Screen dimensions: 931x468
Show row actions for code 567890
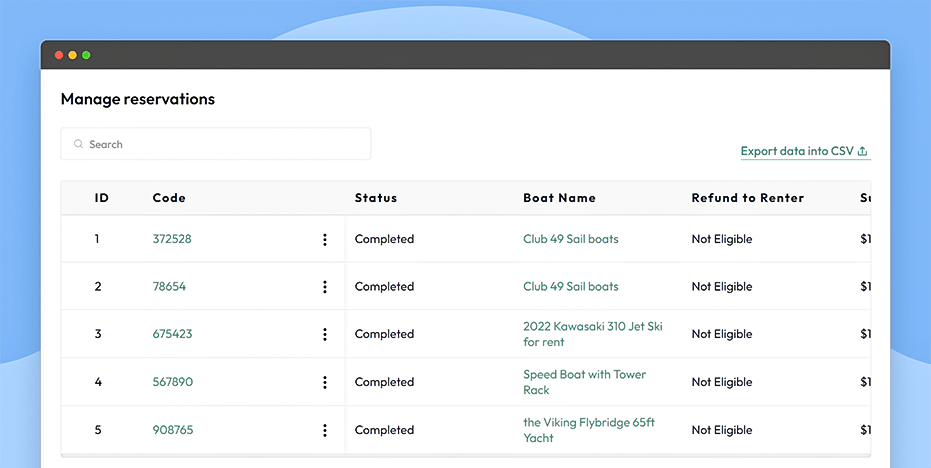tap(325, 382)
